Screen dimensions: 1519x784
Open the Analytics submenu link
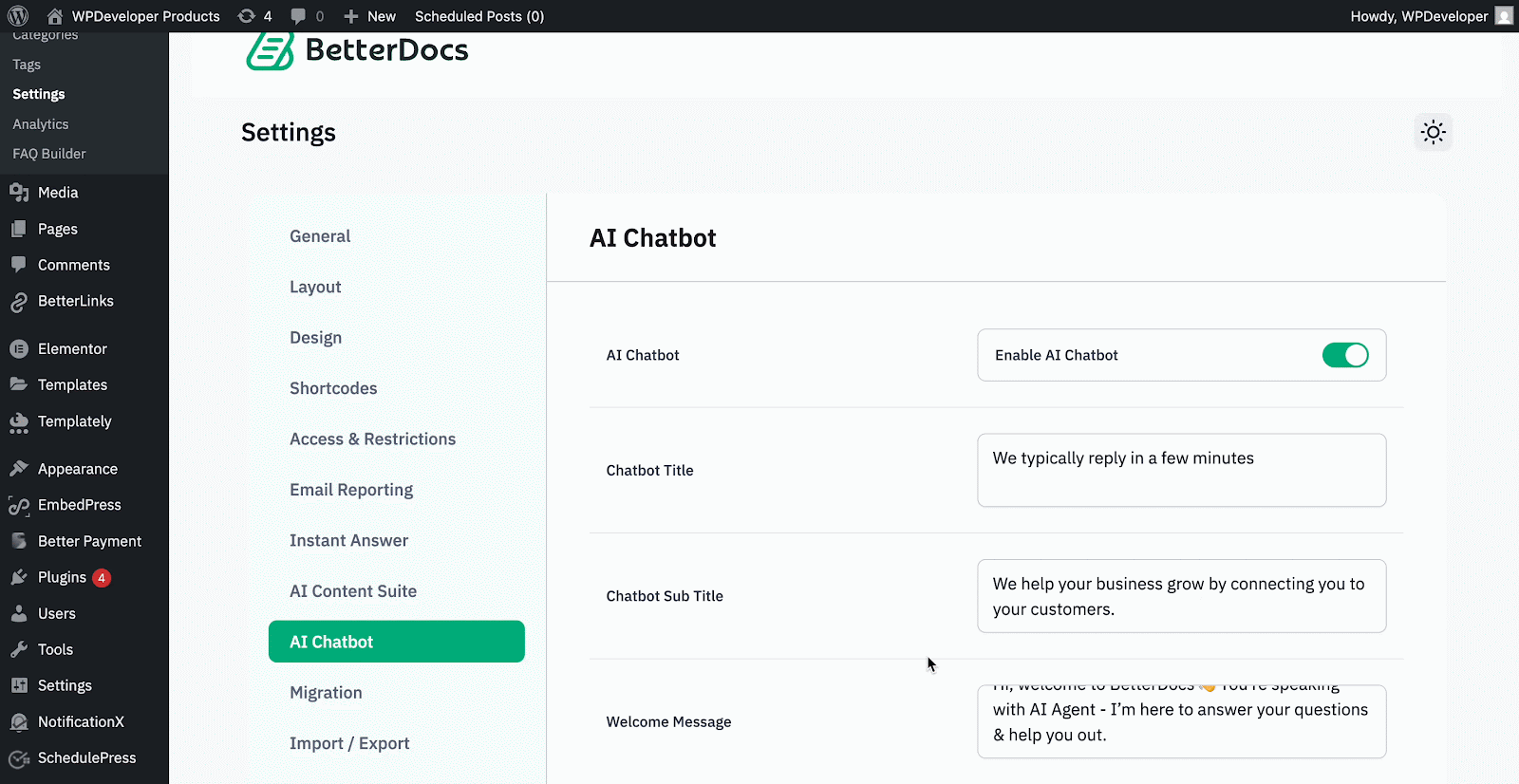tap(41, 124)
